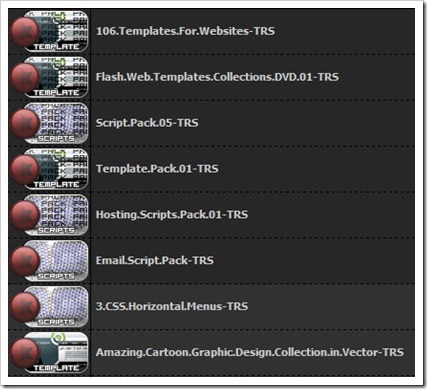Select the Script.Pack.05-TRS title
This screenshot has width=427, height=389.
point(147,123)
